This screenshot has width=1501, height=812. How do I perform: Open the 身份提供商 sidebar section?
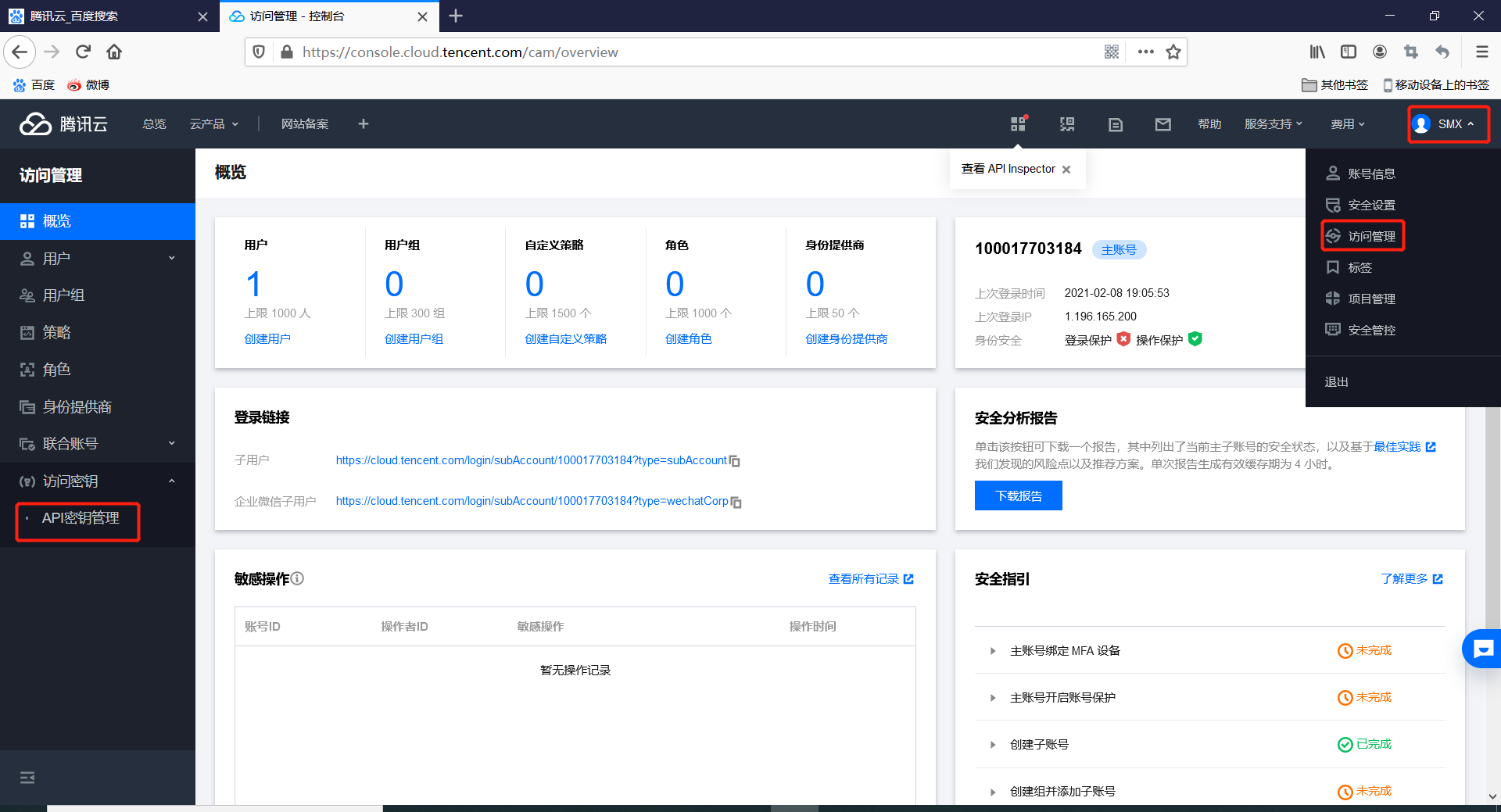[x=80, y=406]
